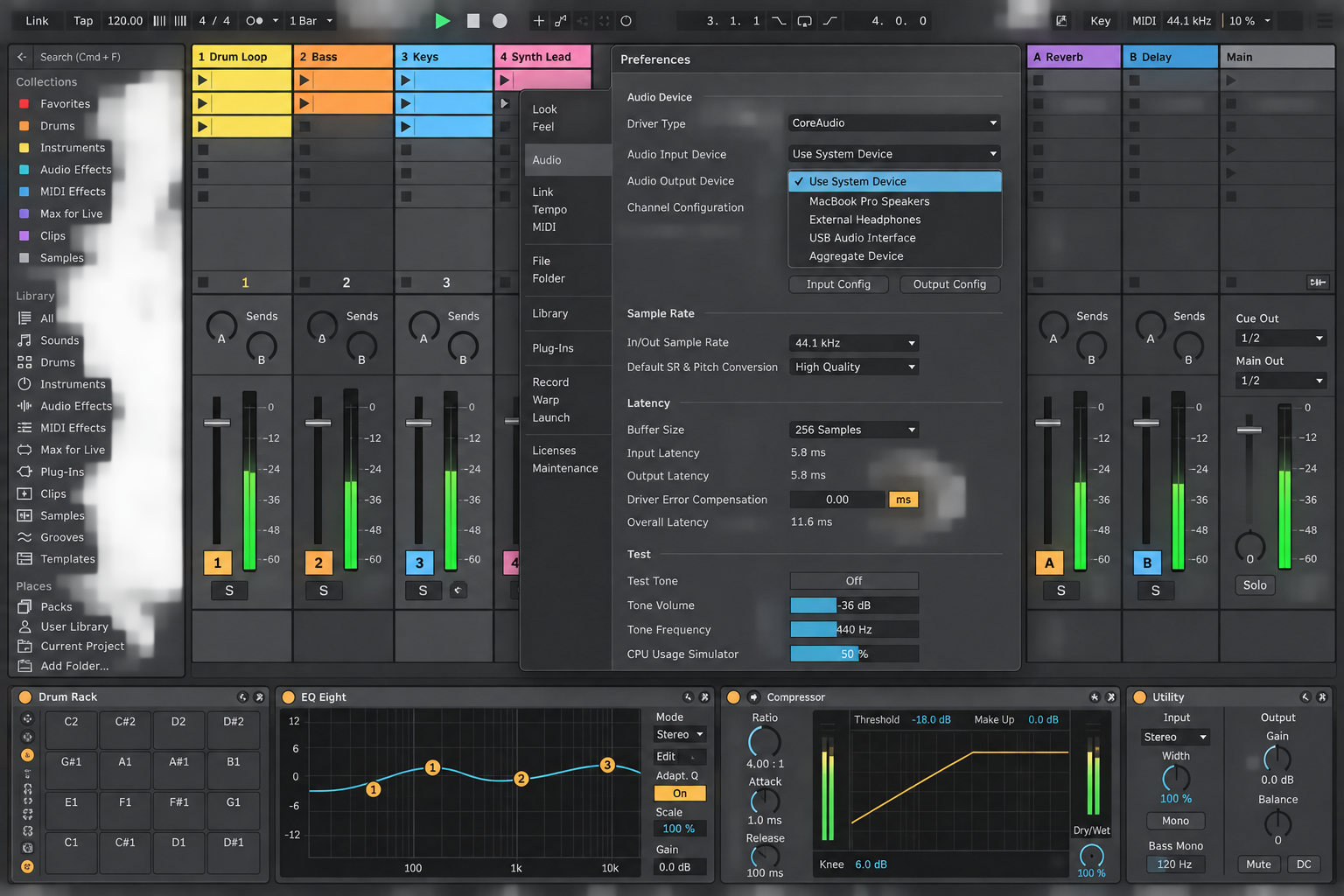Screen dimensions: 1344x896
Task: Turn off Adapt. Q in EQ Eight
Action: (x=680, y=794)
